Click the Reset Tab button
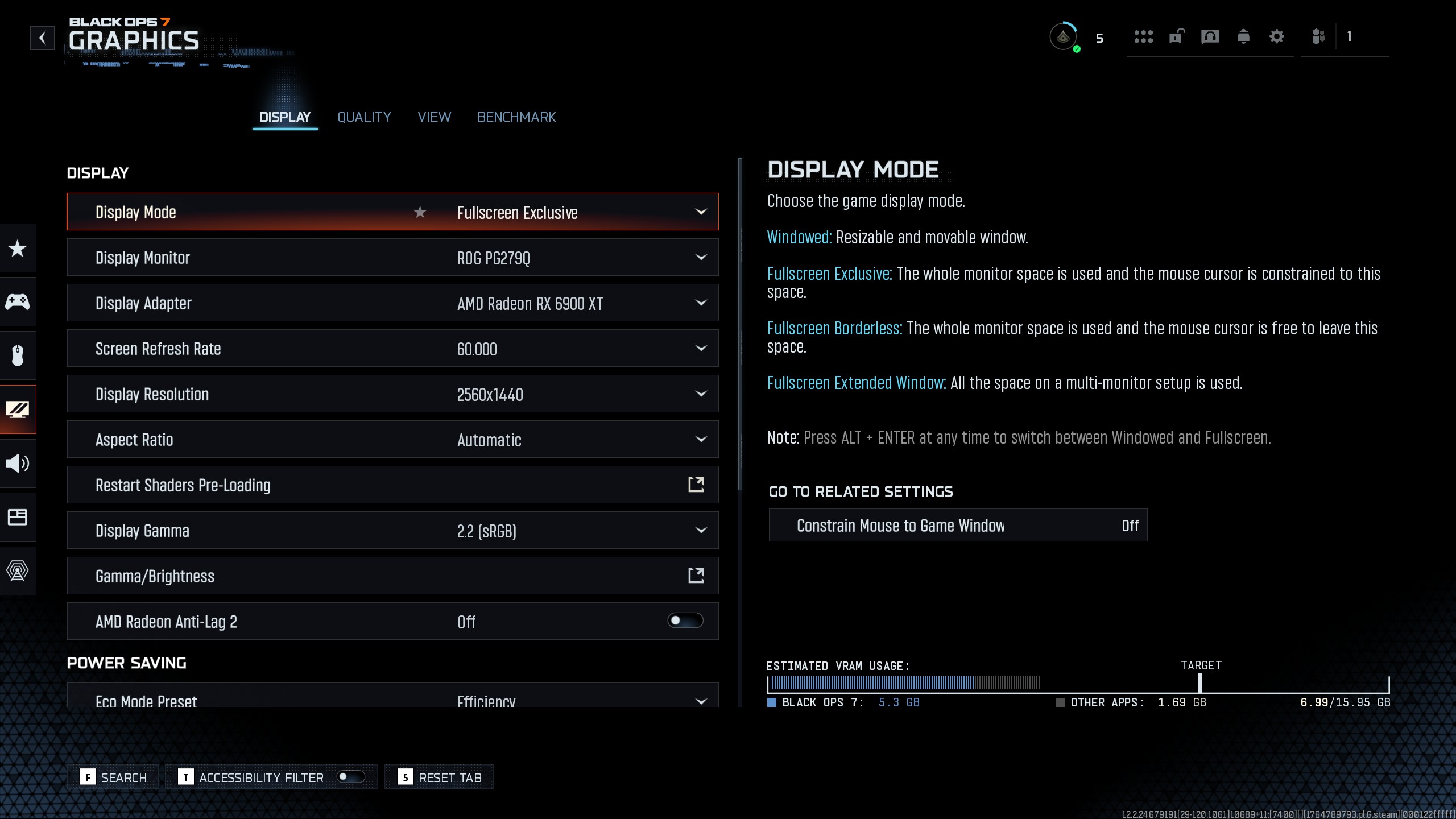 [440, 777]
